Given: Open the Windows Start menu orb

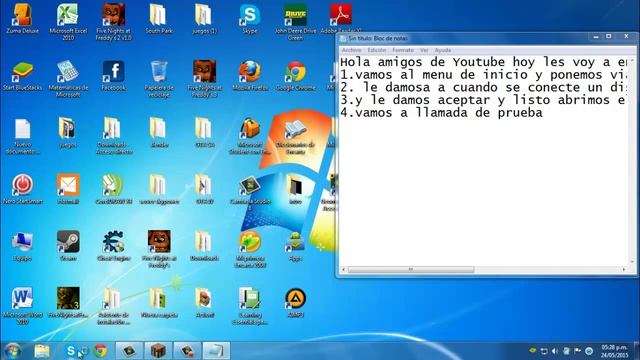Looking at the screenshot, I should tap(13, 351).
